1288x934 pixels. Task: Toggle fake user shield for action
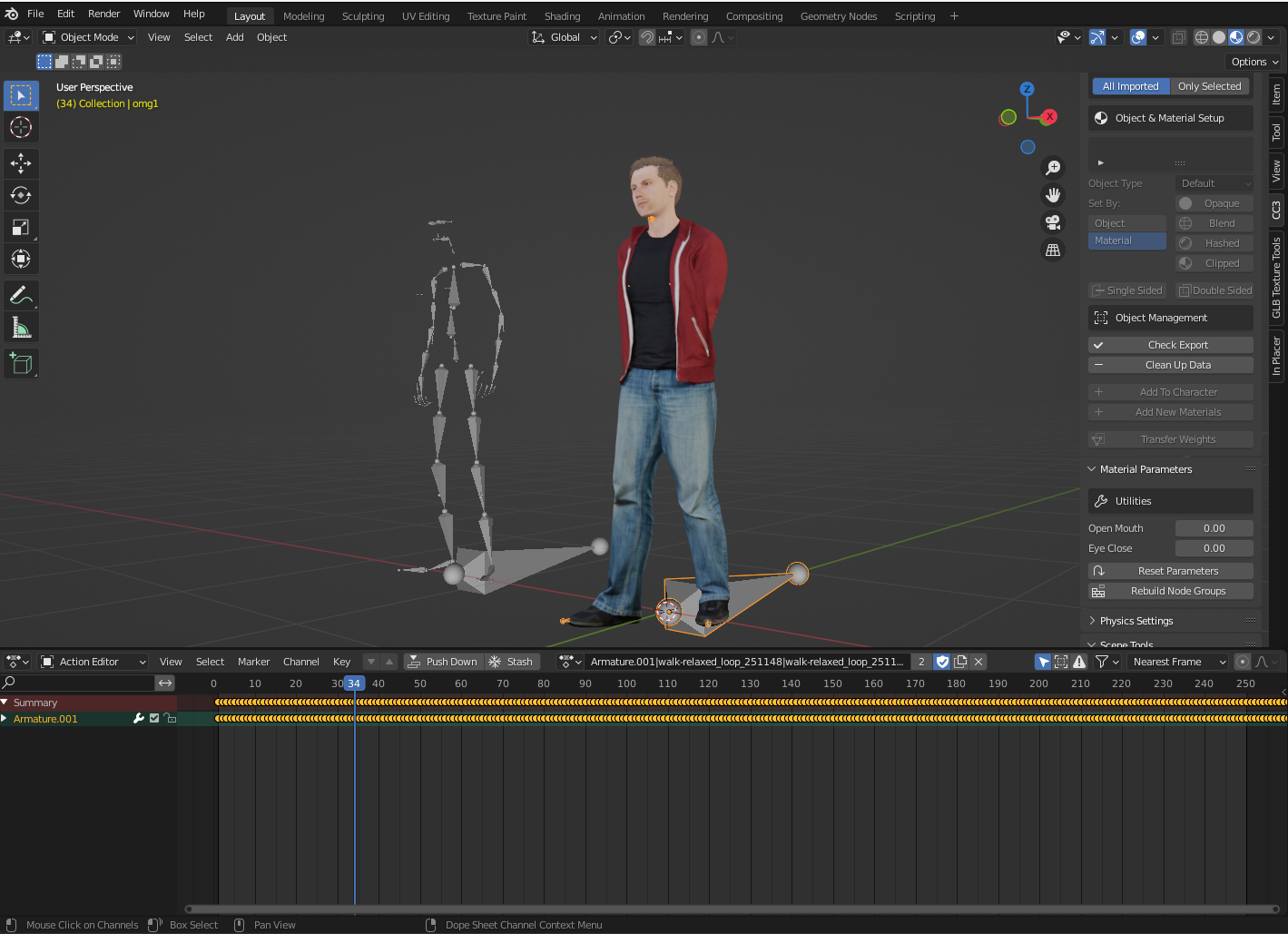pos(942,662)
